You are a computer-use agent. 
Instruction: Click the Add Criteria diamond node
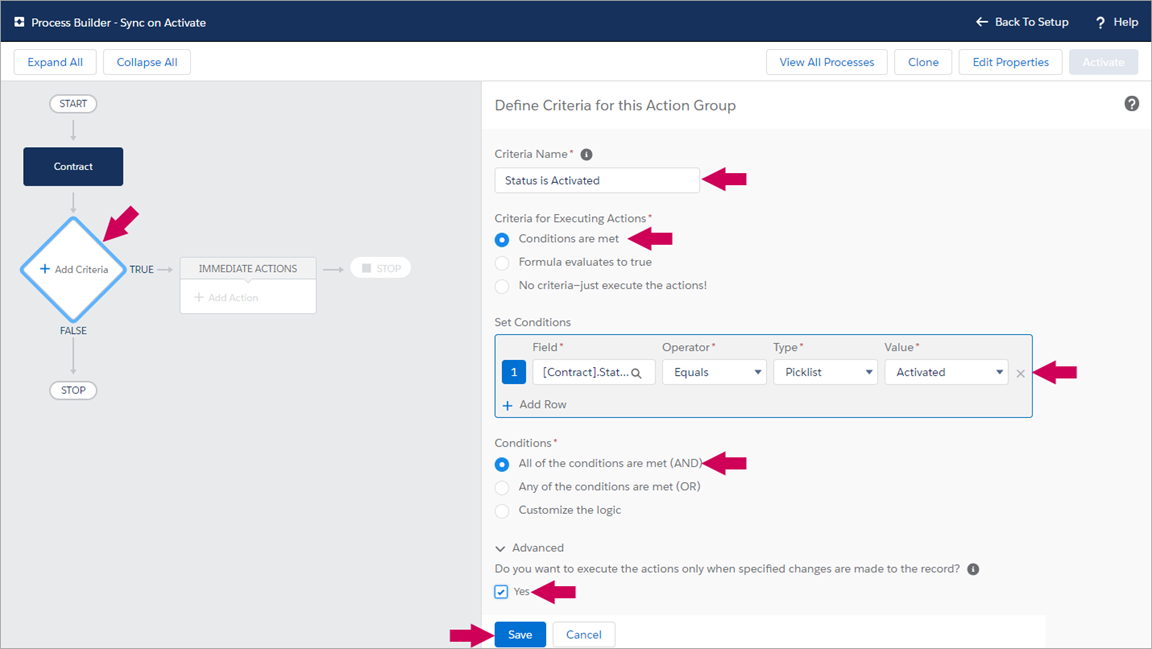(x=73, y=269)
